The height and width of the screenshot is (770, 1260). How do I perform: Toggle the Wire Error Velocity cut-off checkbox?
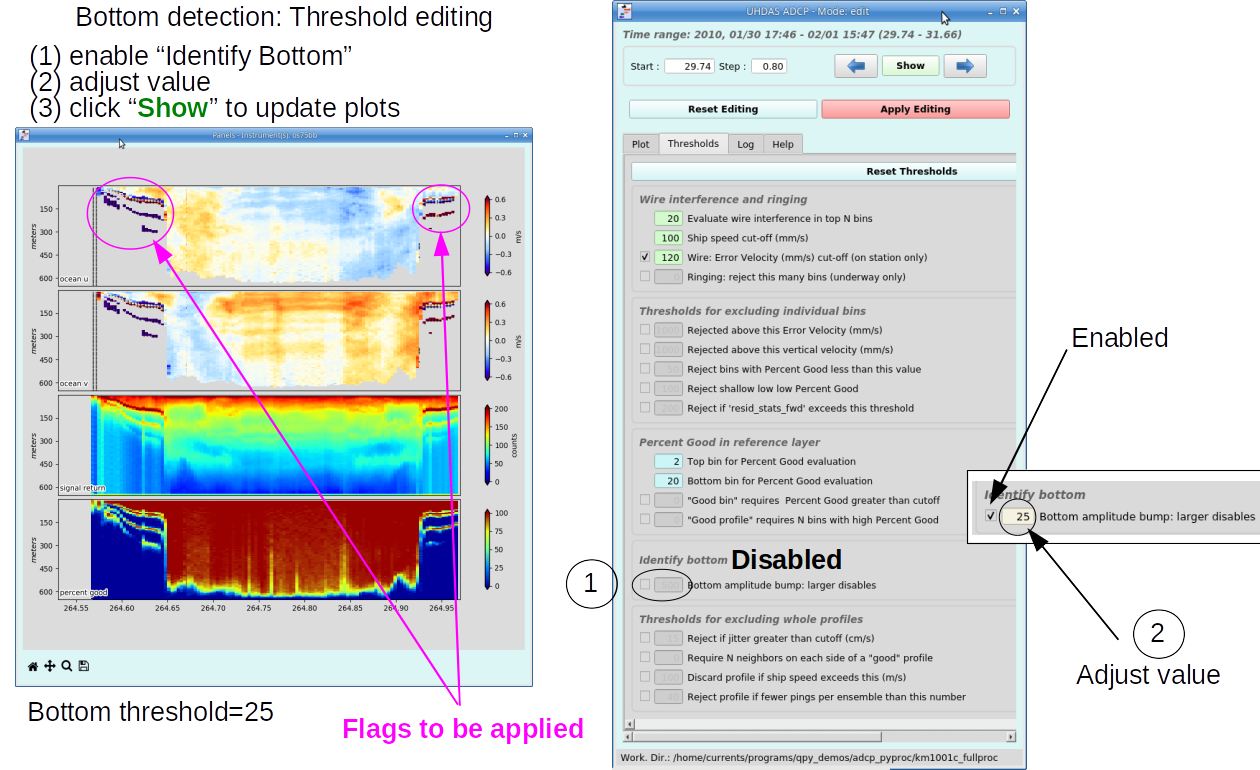645,257
